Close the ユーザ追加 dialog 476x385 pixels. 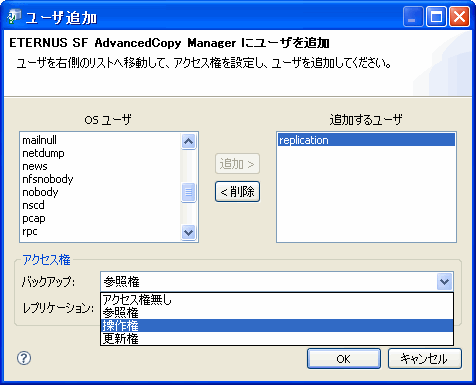[x=459, y=17]
